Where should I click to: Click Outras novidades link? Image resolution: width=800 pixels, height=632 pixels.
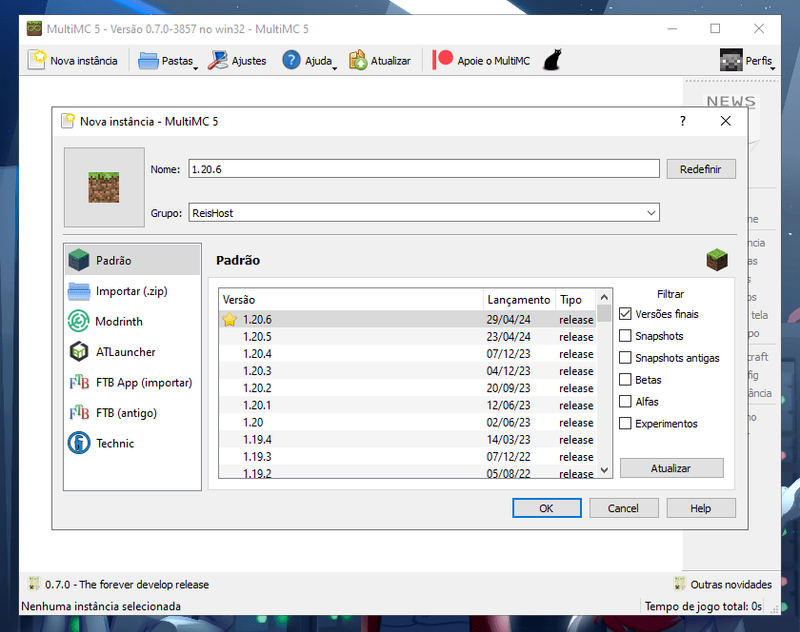(731, 585)
